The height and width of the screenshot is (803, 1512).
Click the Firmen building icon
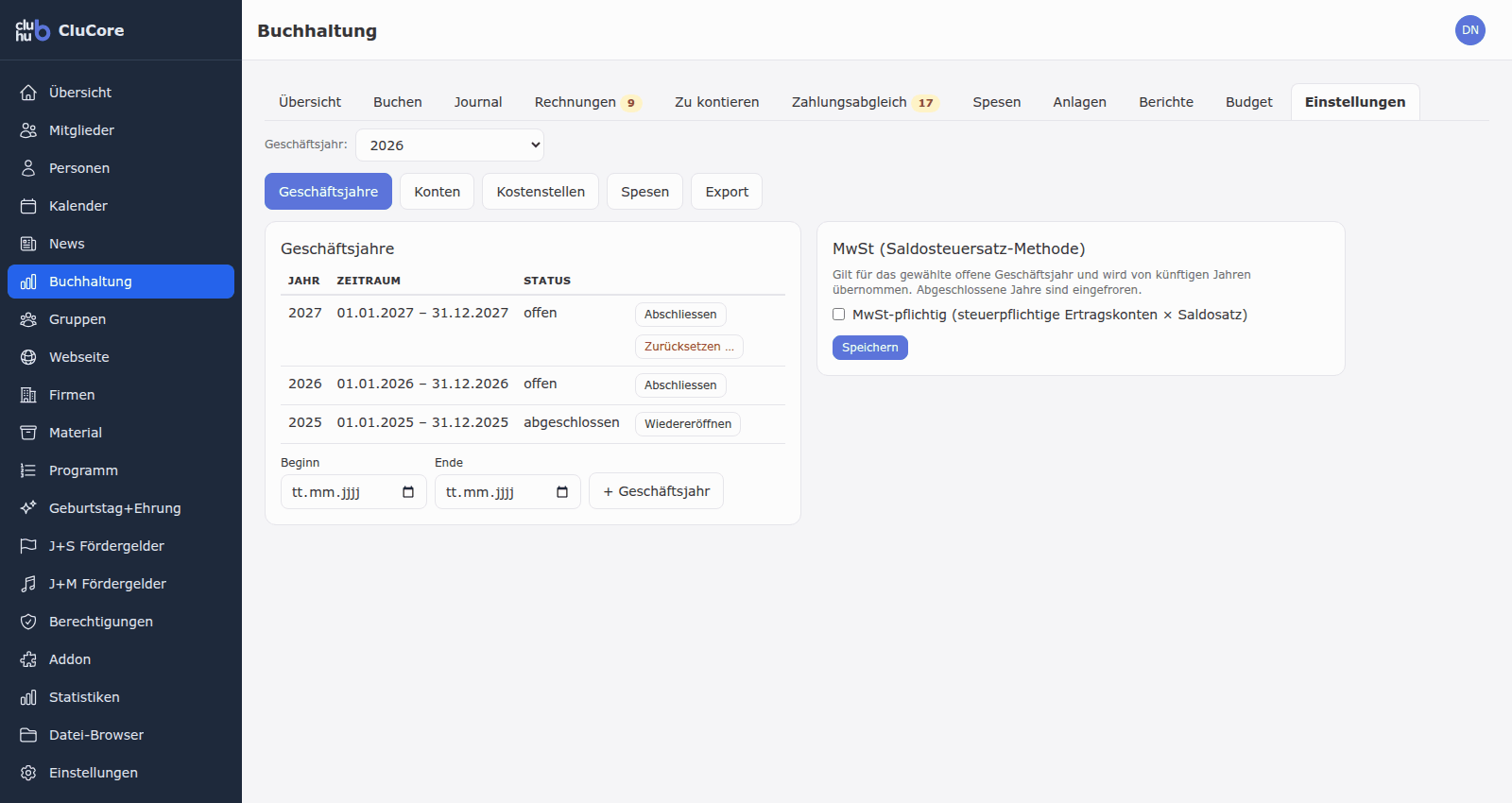point(28,395)
